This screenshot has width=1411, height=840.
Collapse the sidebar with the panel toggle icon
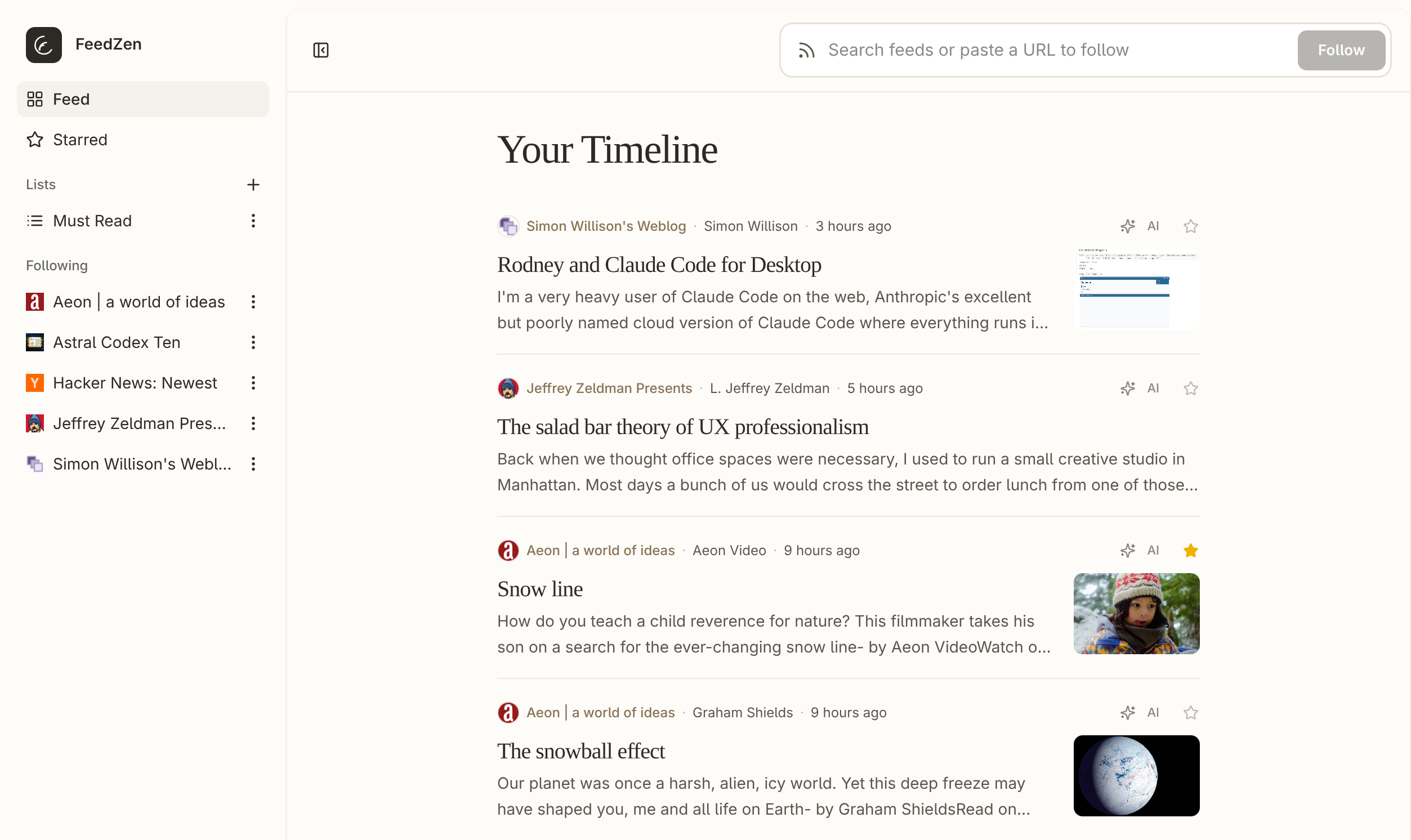click(x=321, y=50)
